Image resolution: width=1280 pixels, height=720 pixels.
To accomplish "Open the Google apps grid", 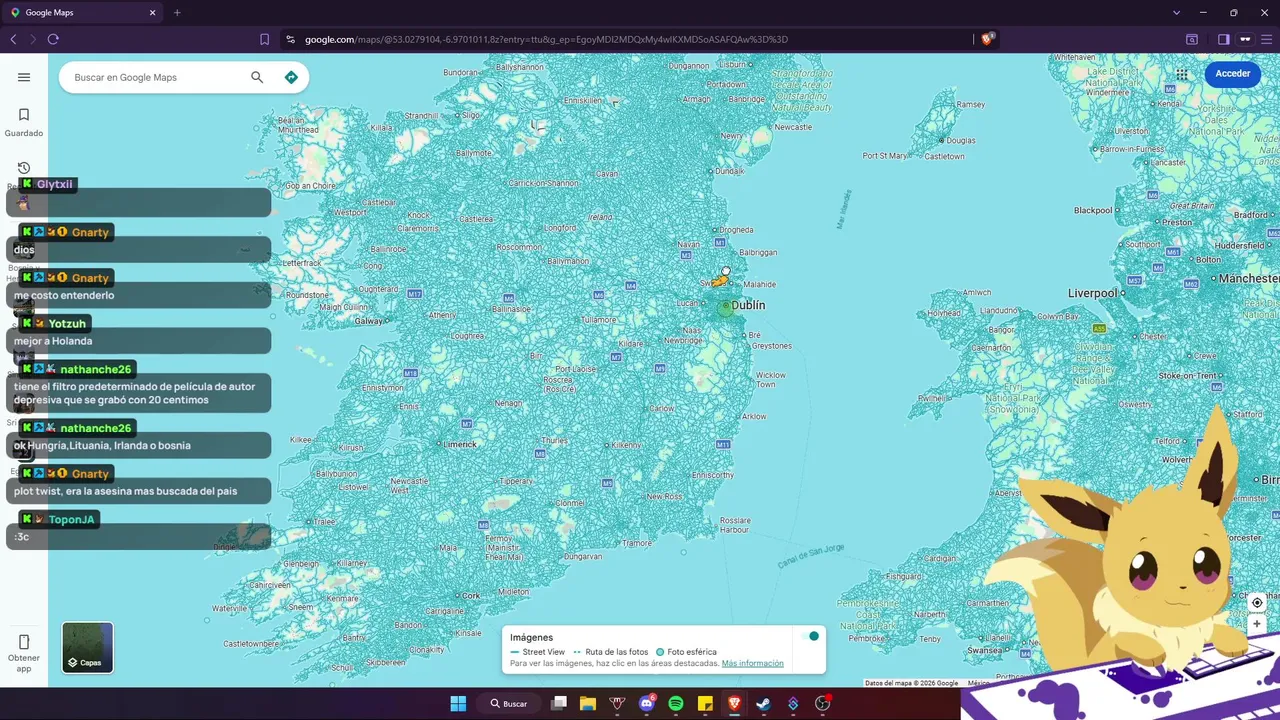I will (x=1182, y=74).
